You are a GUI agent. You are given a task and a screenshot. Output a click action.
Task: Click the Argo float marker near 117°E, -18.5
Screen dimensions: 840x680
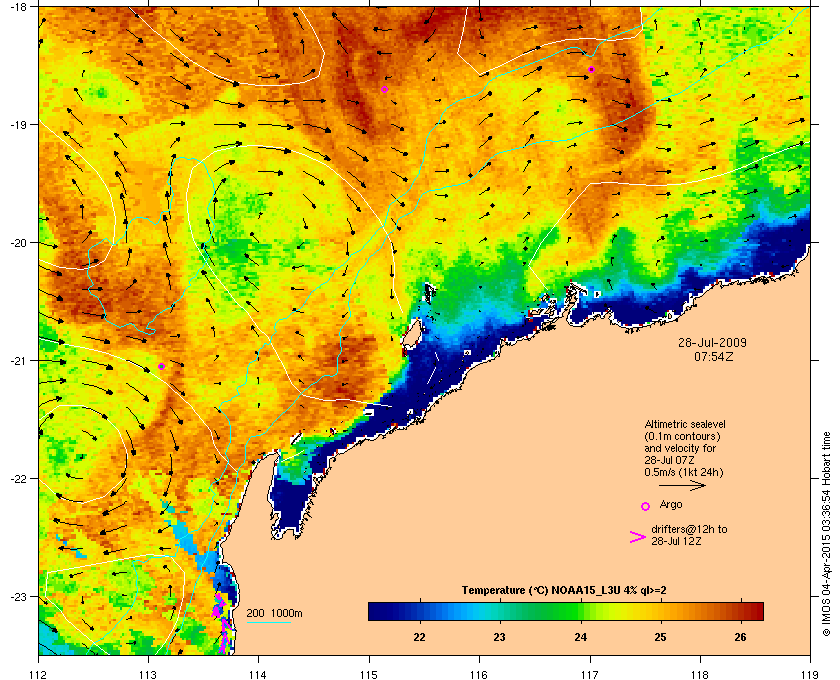coord(591,69)
